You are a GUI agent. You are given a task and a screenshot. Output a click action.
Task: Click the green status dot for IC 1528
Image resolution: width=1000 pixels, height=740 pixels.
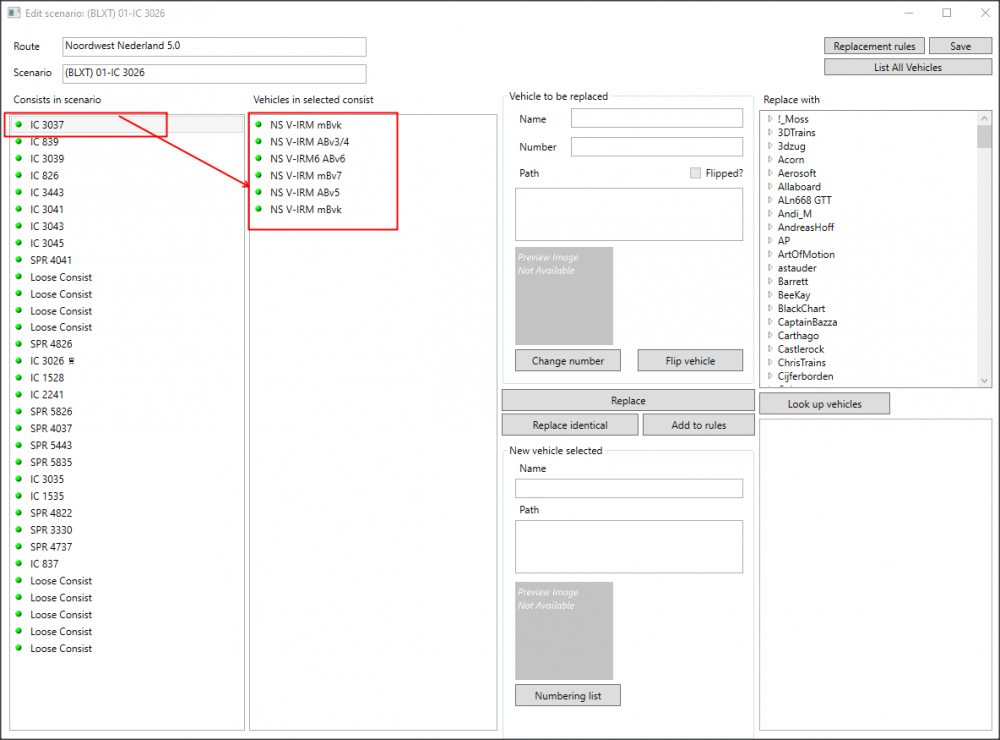coord(19,378)
